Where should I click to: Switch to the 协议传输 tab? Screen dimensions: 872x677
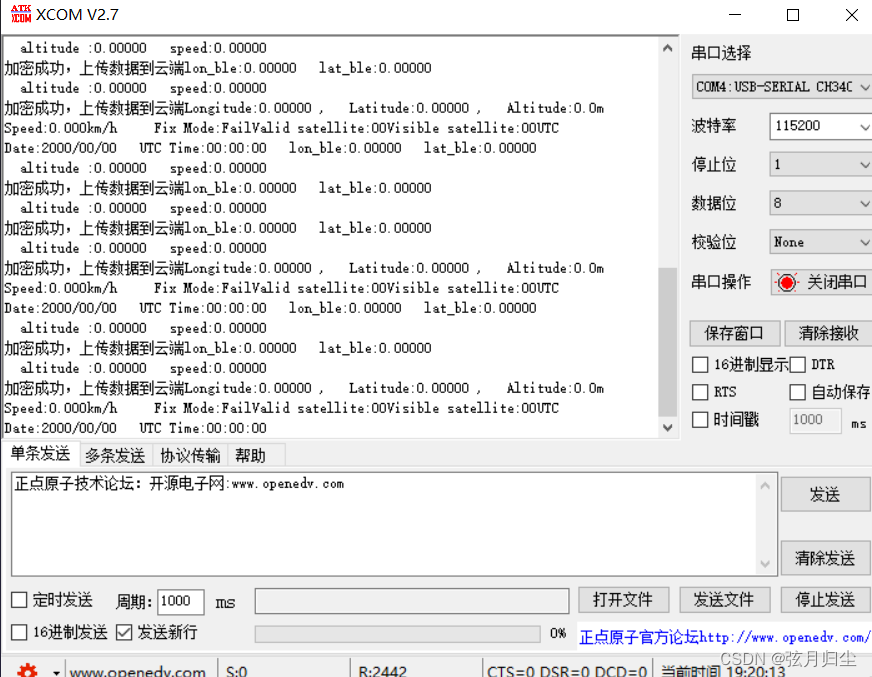click(190, 454)
